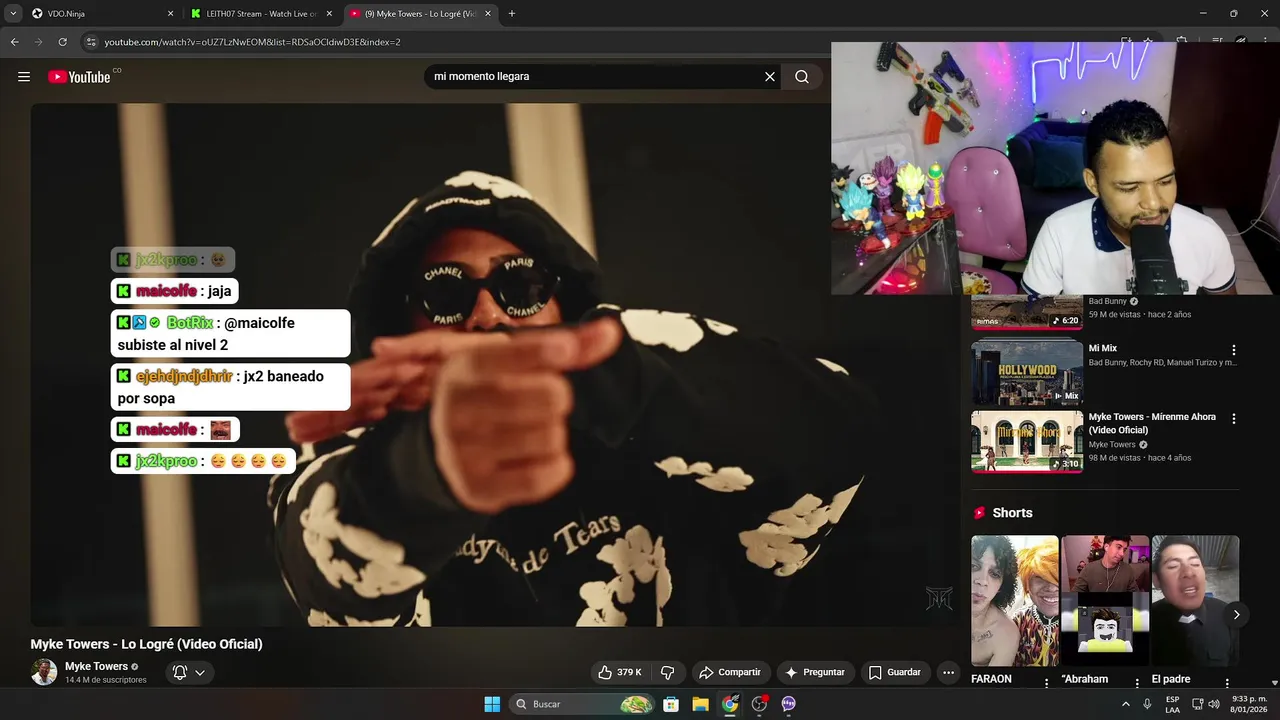Screen dimensions: 1280x720
Task: Click the Compartir share button
Action: 730,672
